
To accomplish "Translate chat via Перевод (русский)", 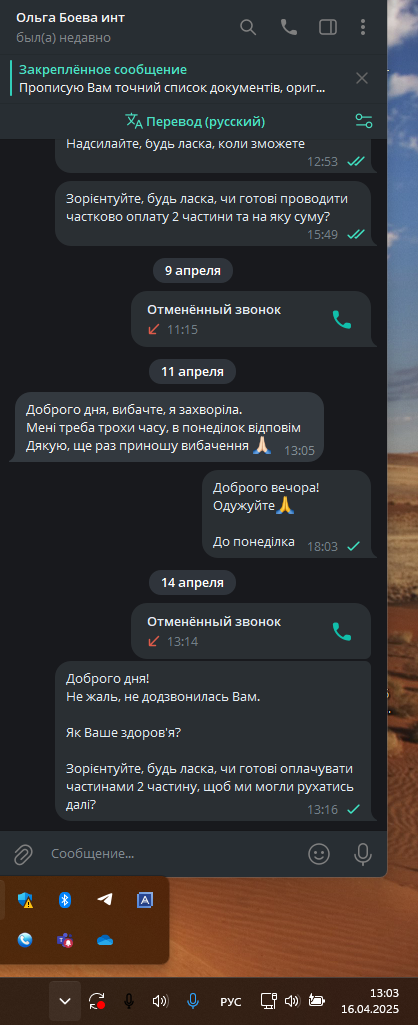I will 195,121.
